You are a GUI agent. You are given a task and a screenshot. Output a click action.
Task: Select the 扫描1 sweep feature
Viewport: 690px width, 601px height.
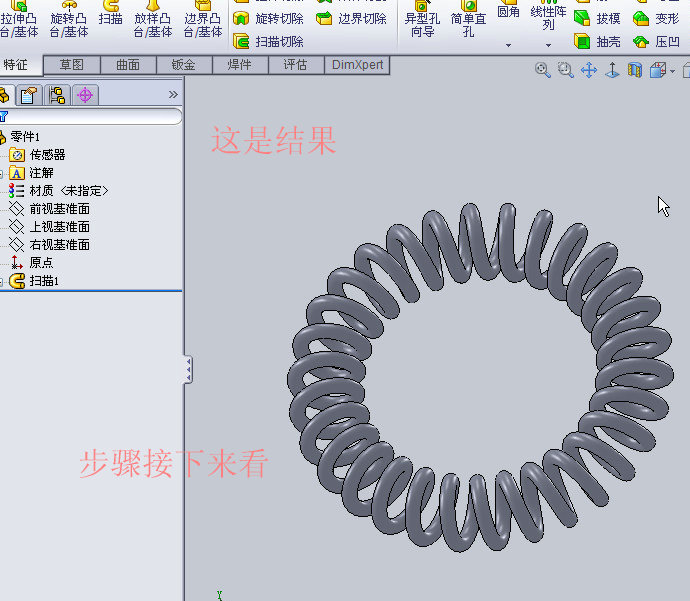point(34,281)
